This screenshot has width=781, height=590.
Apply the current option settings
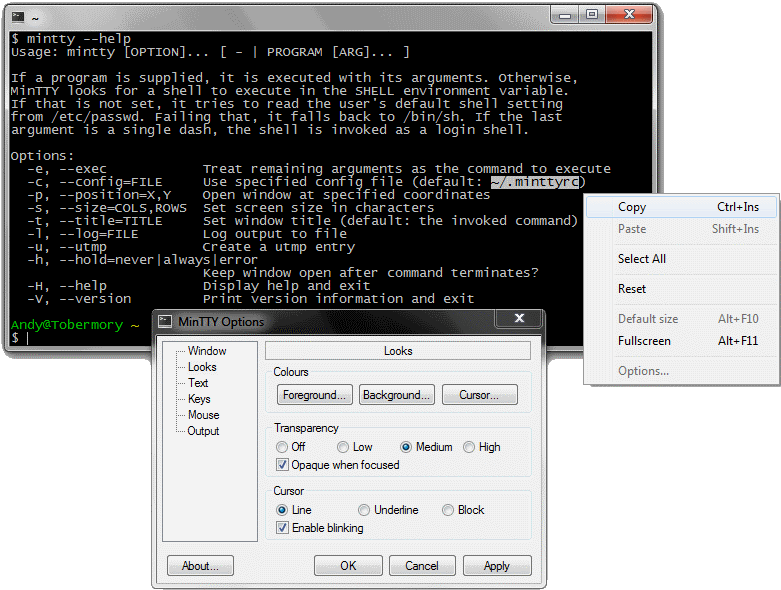[x=497, y=566]
